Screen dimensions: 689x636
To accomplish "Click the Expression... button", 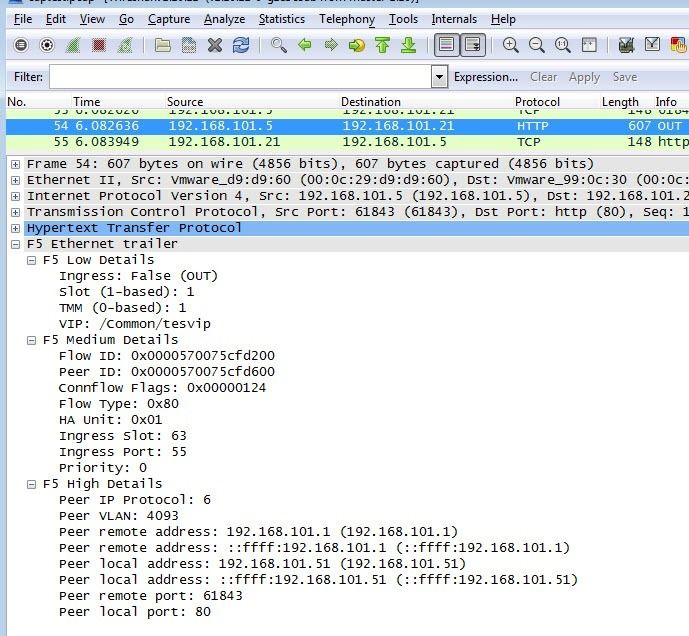I will point(486,77).
